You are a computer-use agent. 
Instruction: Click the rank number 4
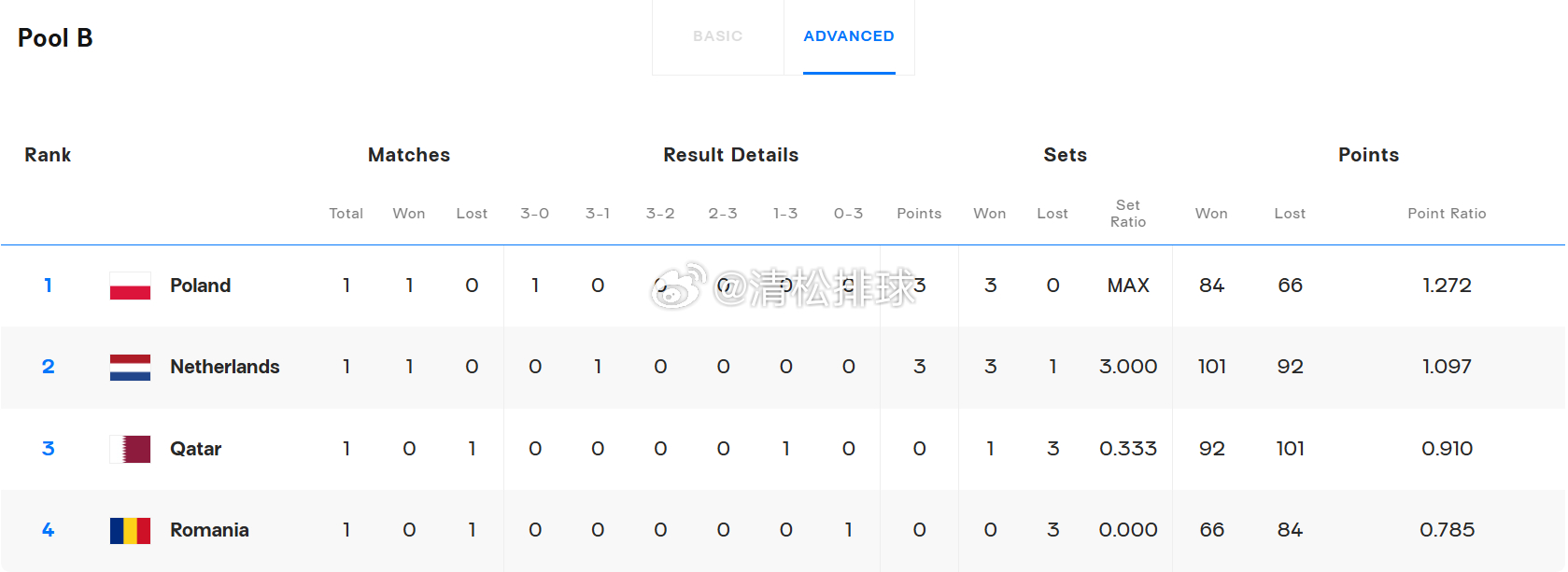click(48, 530)
